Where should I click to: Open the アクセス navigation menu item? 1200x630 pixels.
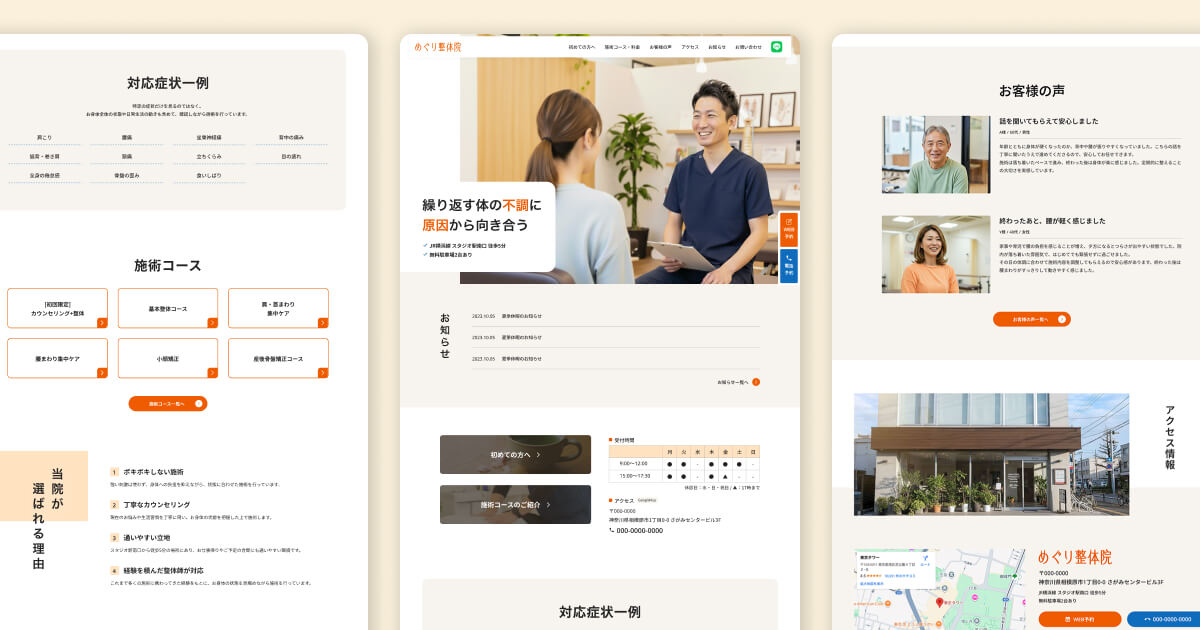point(689,47)
